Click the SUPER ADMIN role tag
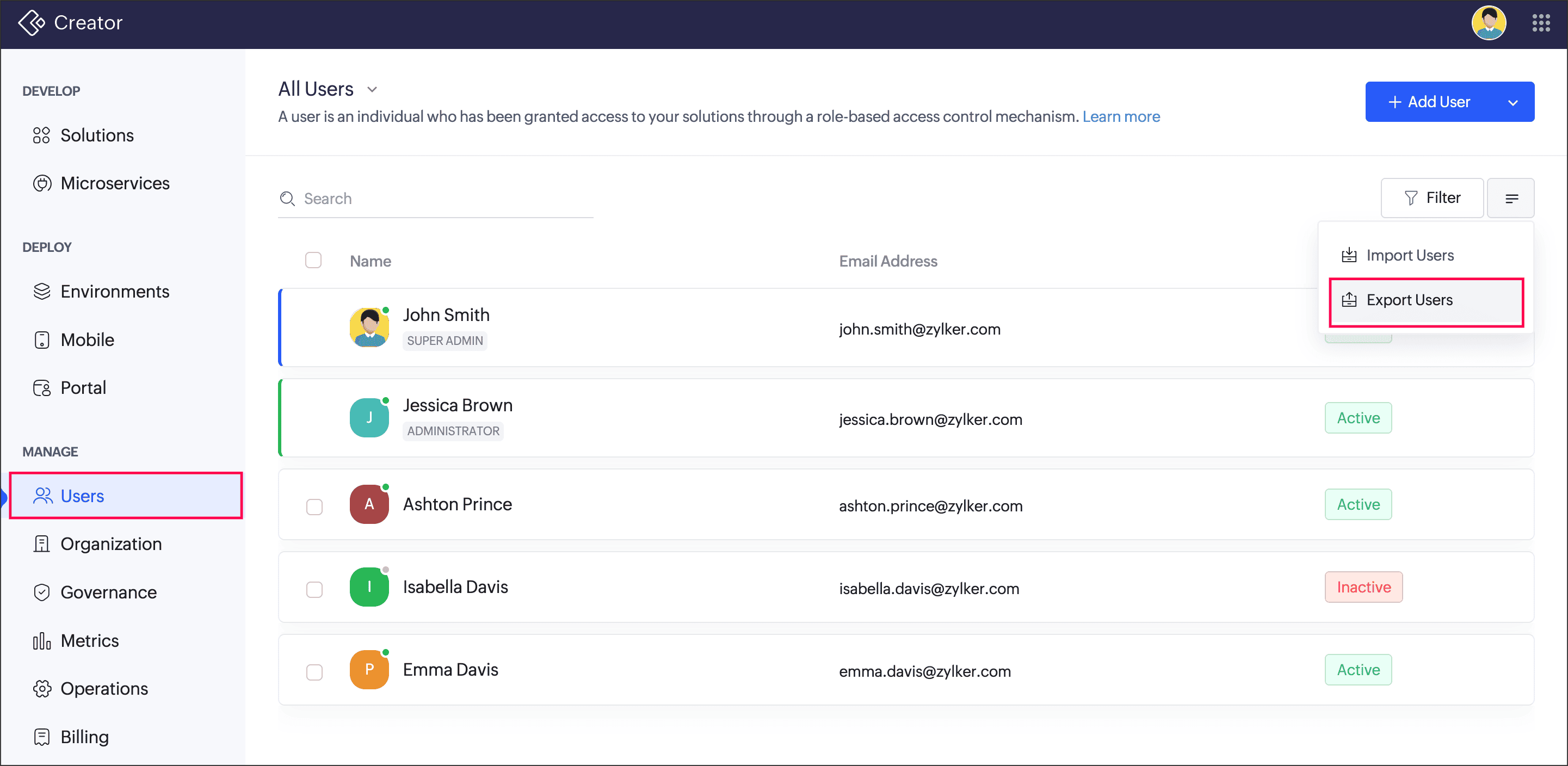 pos(445,341)
